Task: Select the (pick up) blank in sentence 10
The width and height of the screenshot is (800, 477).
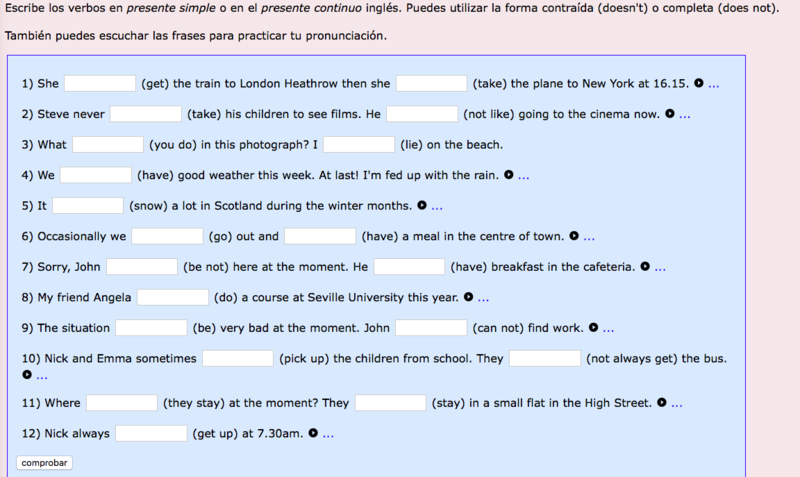Action: click(x=238, y=358)
